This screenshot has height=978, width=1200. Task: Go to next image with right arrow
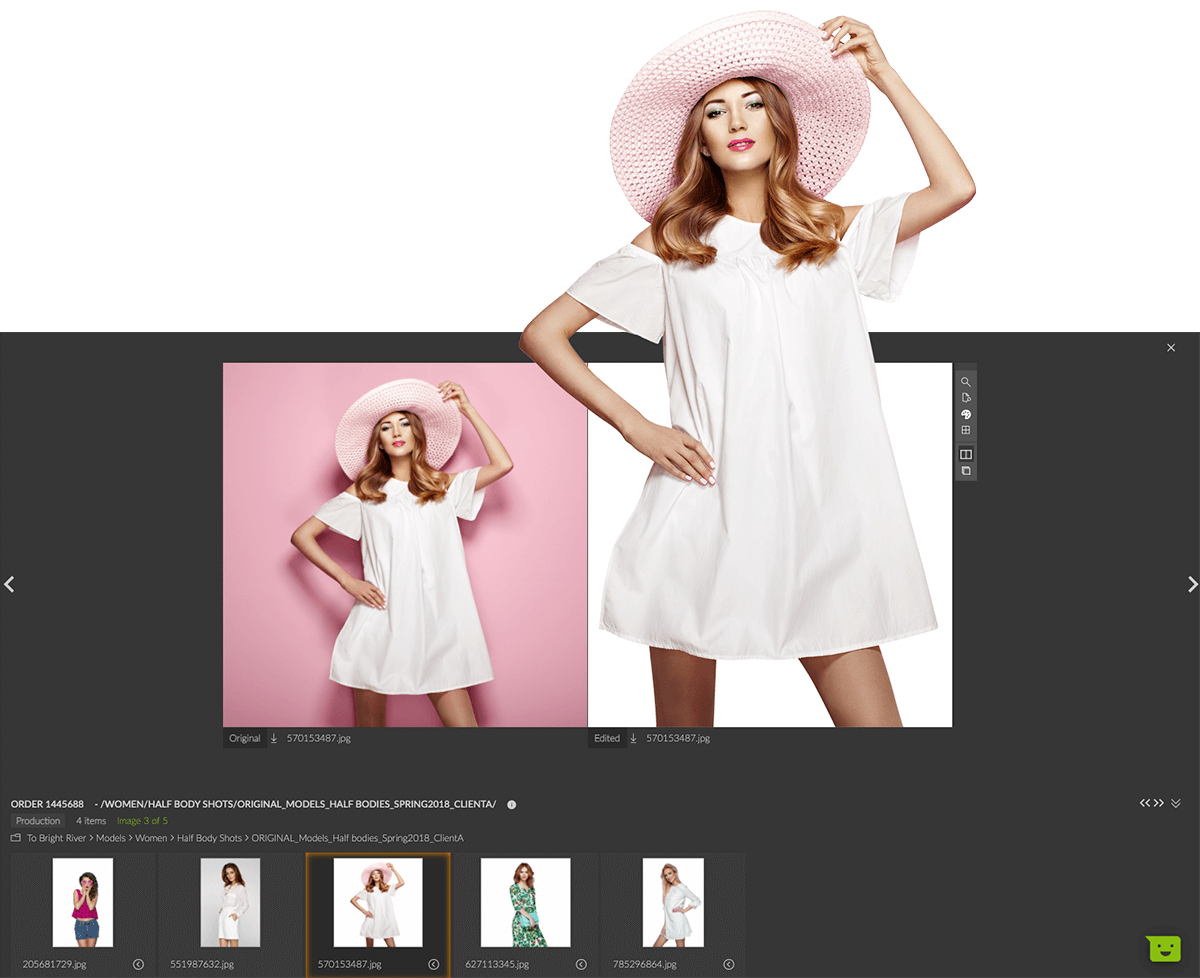click(1192, 584)
